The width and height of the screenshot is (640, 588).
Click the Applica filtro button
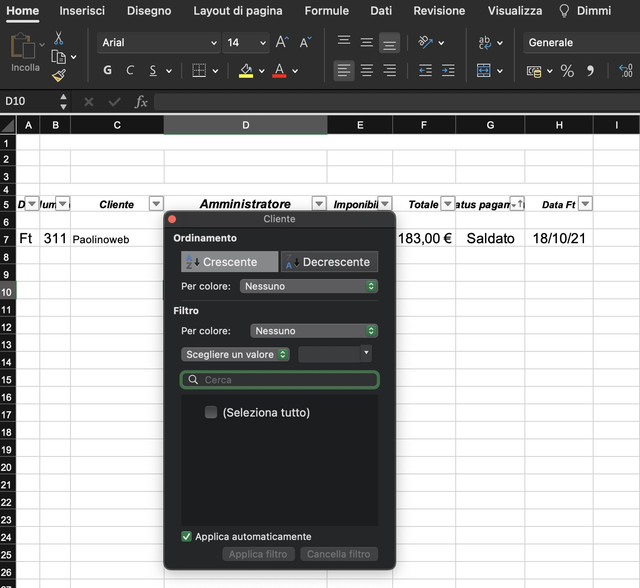click(x=258, y=554)
